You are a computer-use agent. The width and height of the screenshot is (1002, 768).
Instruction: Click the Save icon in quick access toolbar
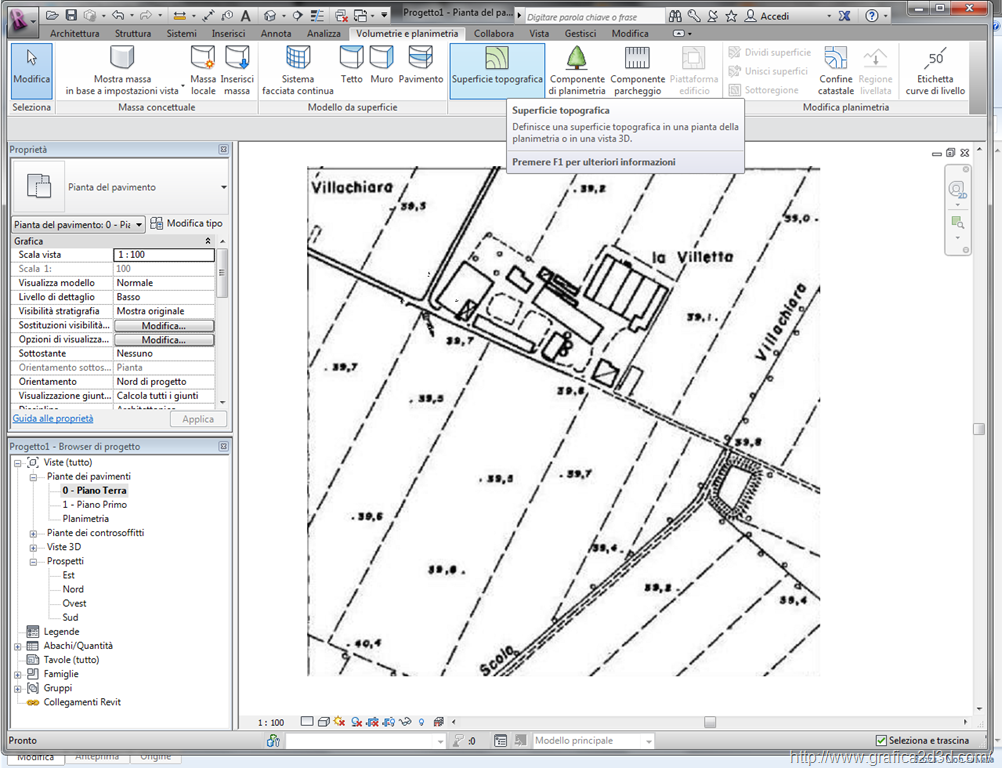(x=71, y=15)
